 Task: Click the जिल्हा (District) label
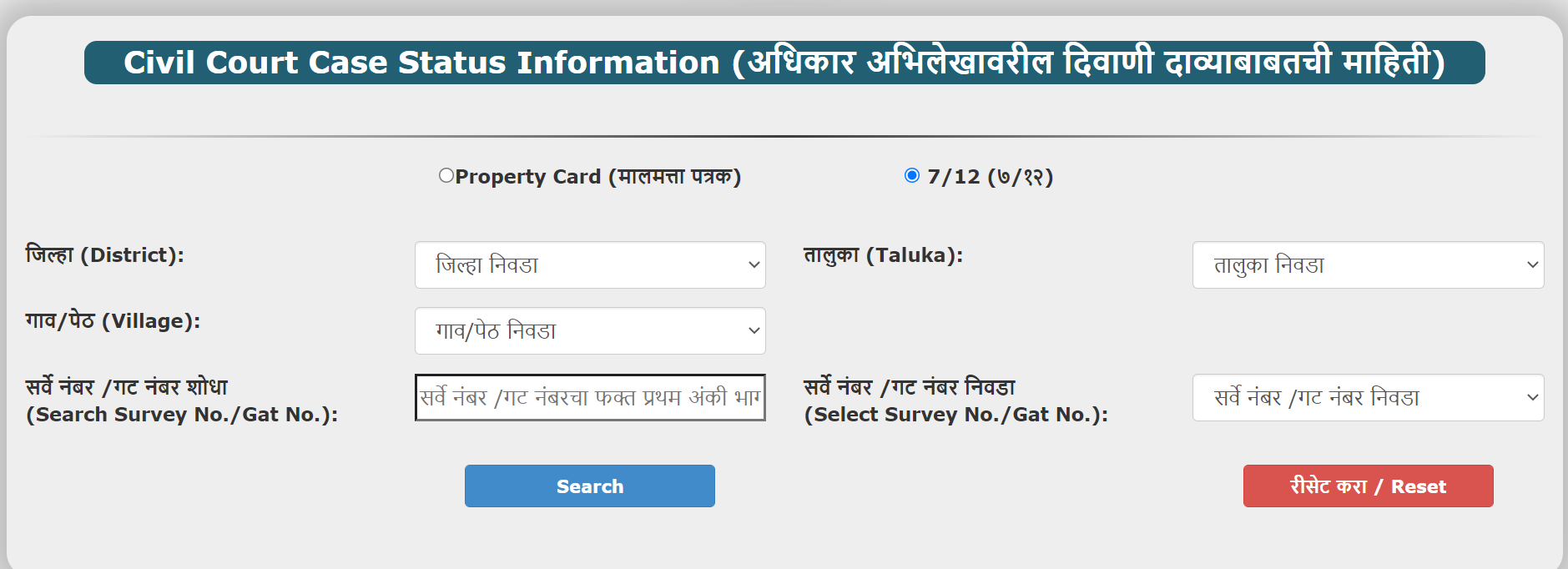[x=105, y=255]
